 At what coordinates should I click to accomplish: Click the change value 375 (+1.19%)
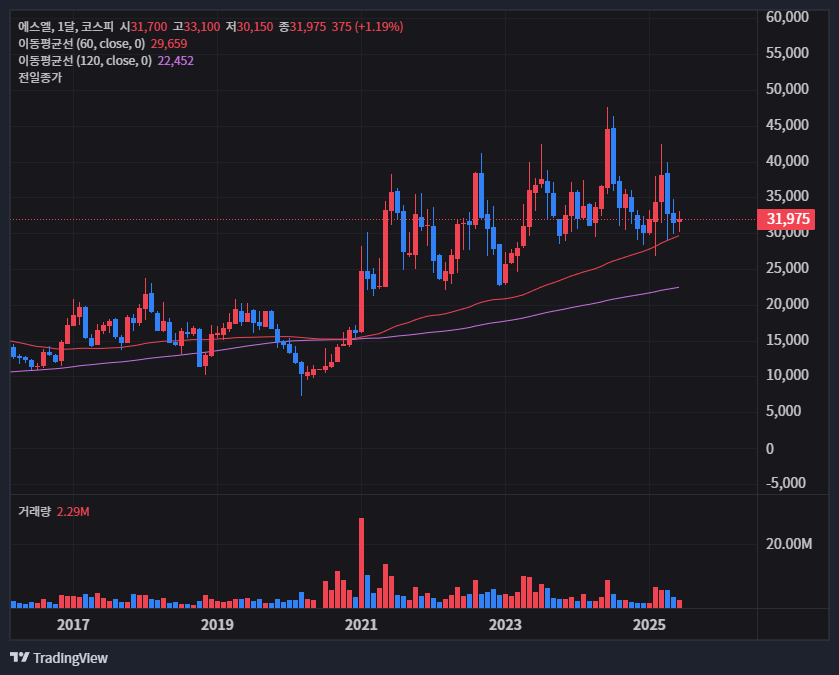coord(367,26)
